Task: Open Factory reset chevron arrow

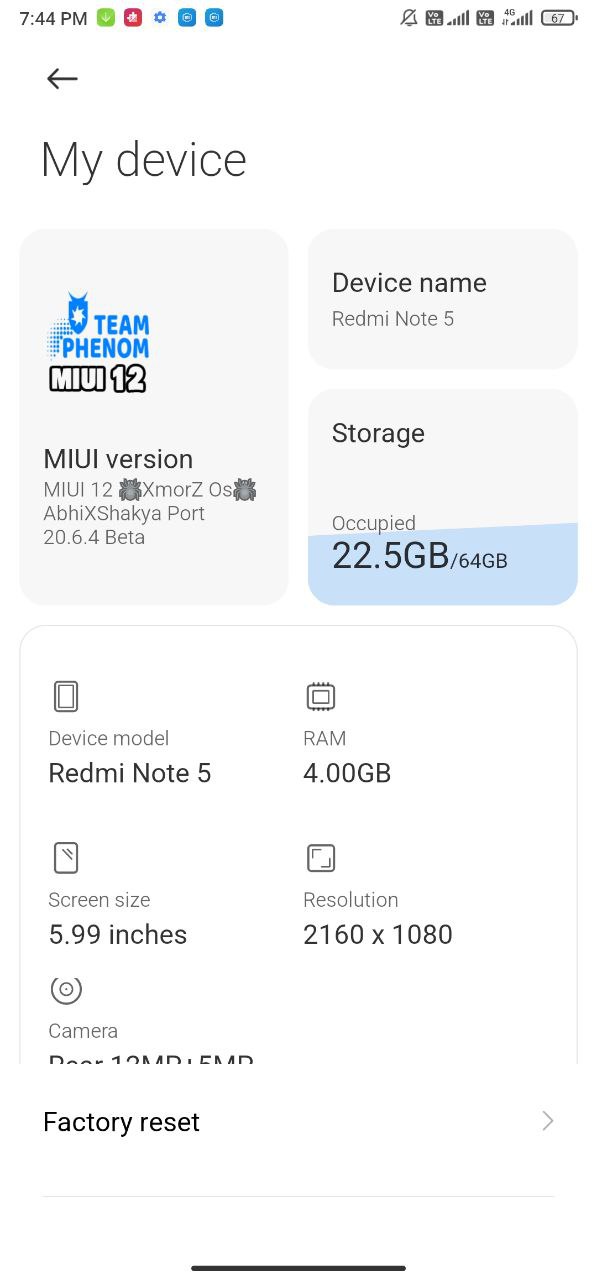Action: [547, 1121]
